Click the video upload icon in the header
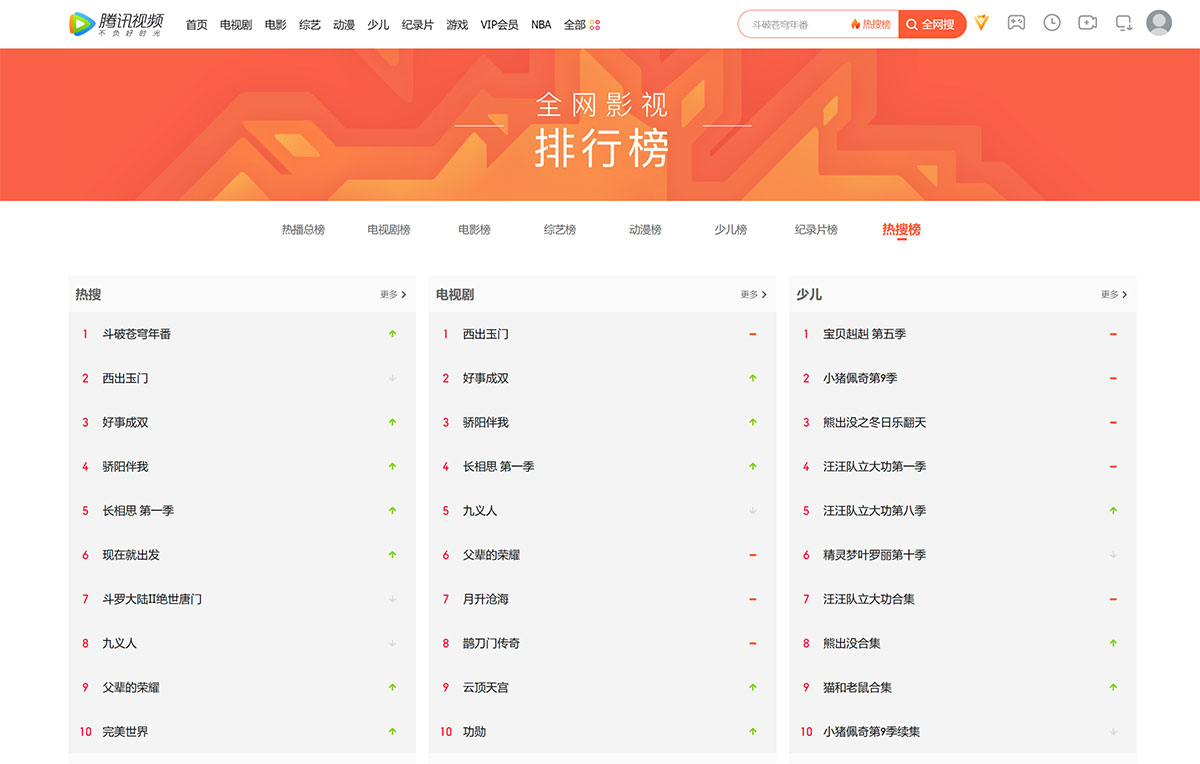 click(x=1087, y=22)
